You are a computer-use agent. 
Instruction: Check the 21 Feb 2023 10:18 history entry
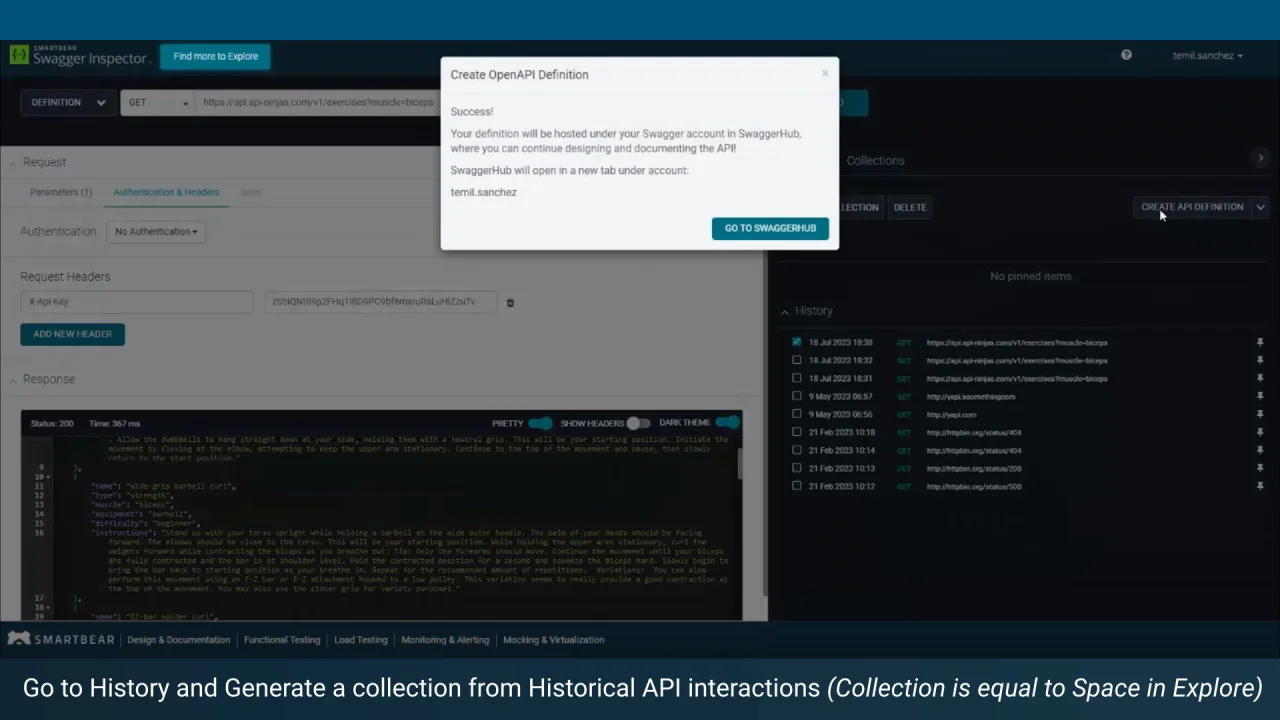[x=797, y=432]
